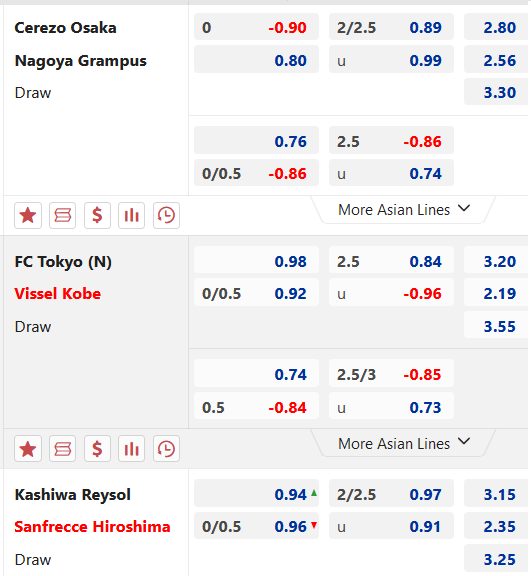Pick Vissel Kobe win at 2.19
The width and height of the screenshot is (531, 576).
point(496,292)
